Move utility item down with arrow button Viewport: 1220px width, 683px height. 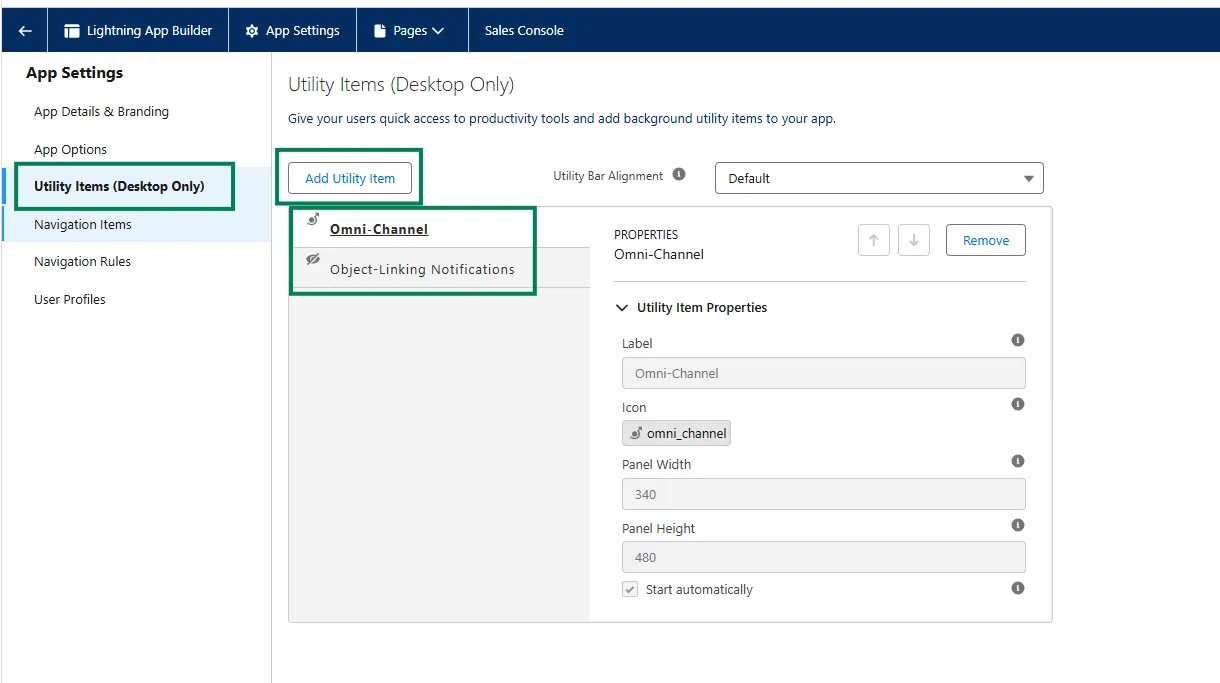pyautogui.click(x=914, y=240)
